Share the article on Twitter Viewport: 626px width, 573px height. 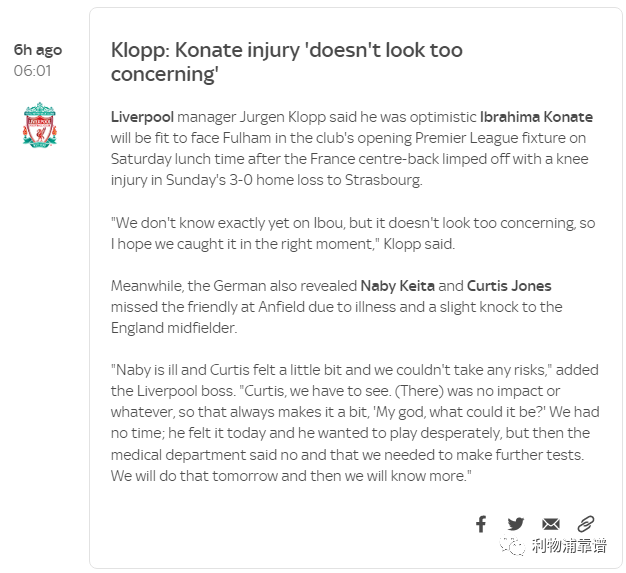[515, 524]
